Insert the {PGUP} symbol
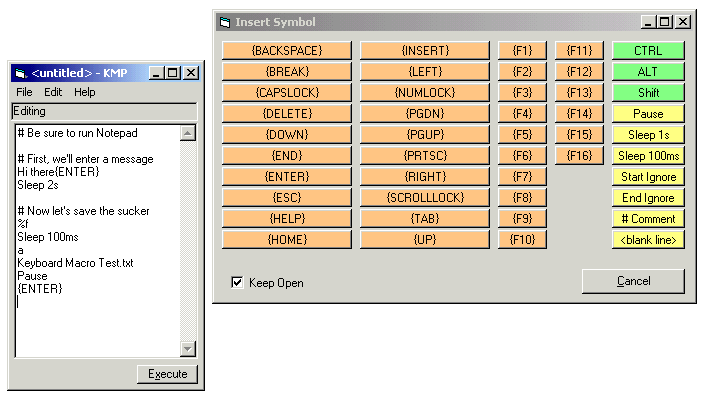The width and height of the screenshot is (703, 397). 425,135
